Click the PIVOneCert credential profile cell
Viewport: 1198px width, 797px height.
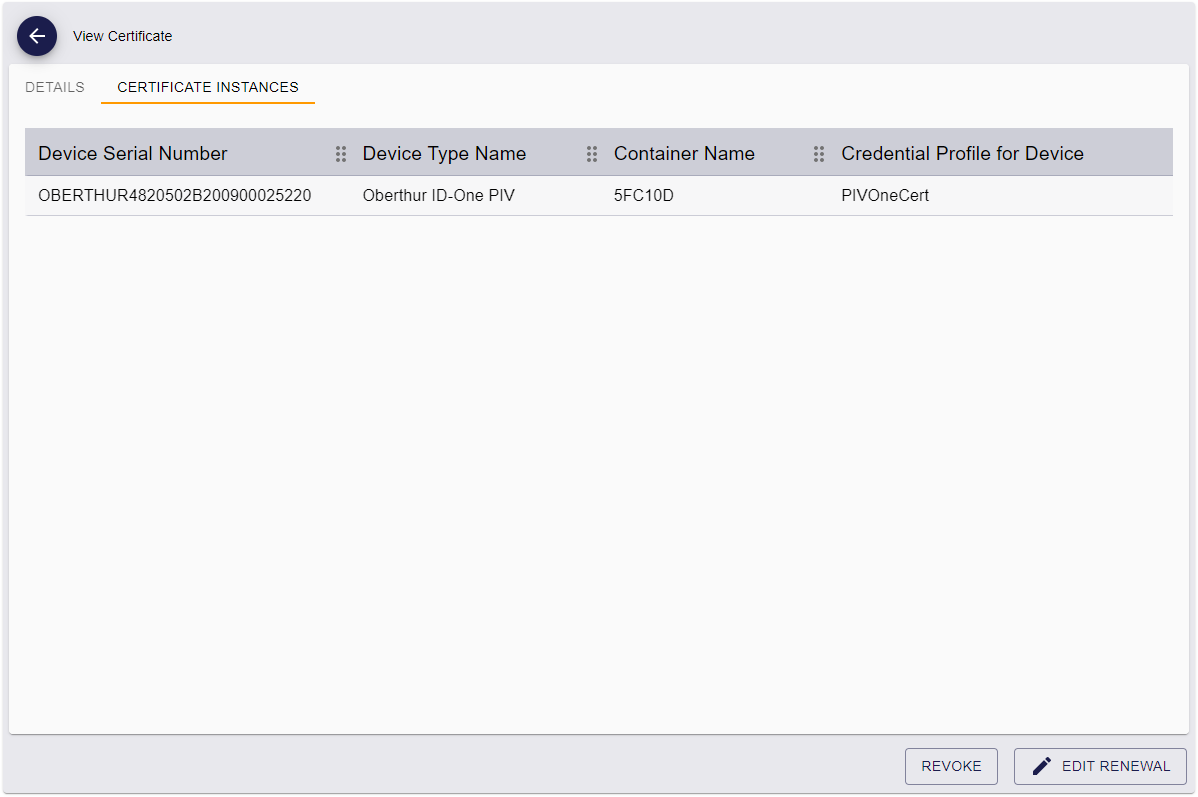pos(885,196)
